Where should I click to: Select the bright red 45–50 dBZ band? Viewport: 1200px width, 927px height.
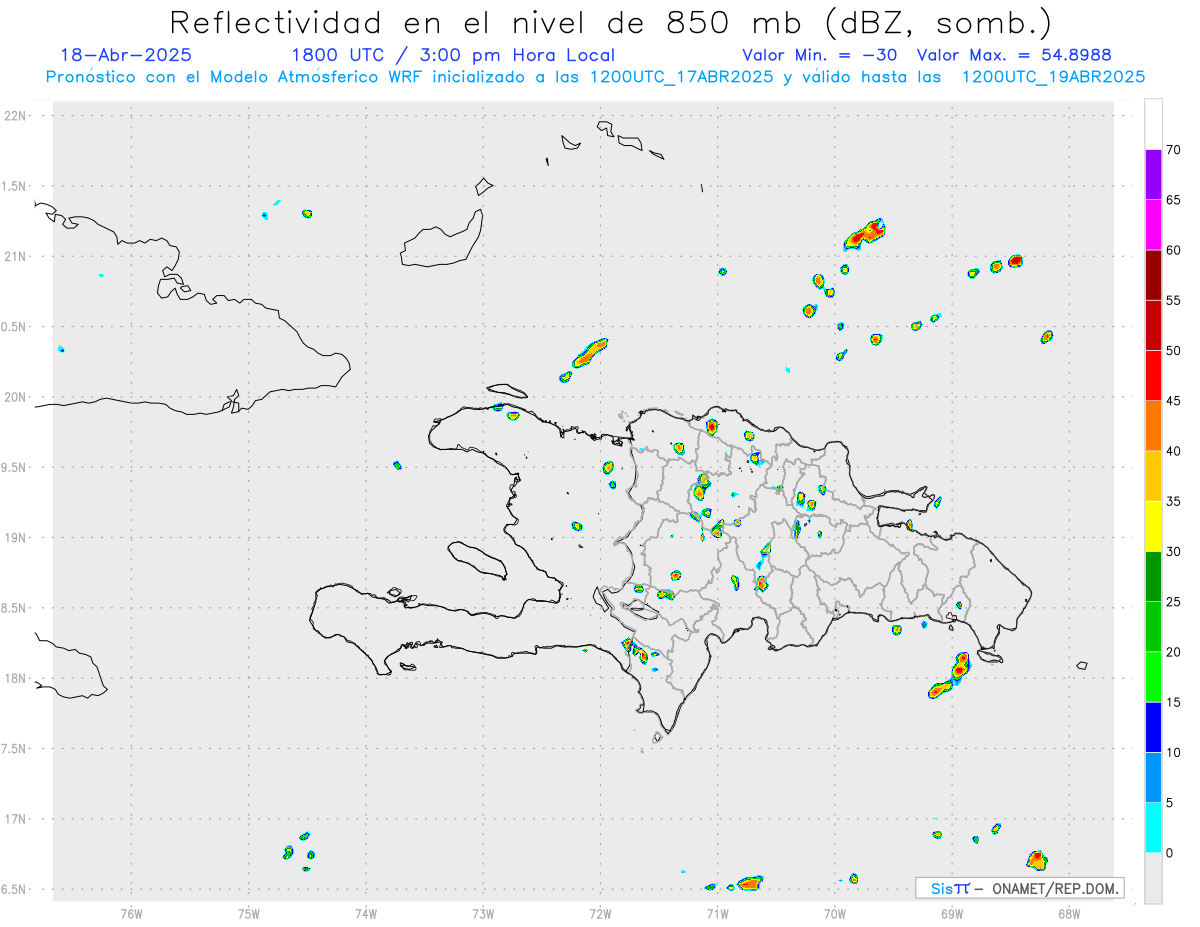(1153, 376)
